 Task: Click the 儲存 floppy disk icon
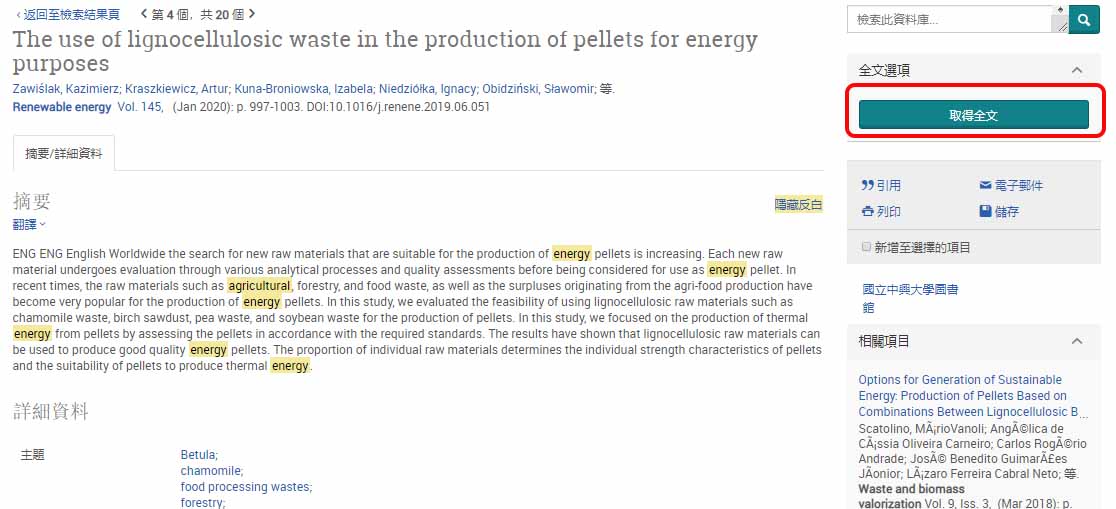pos(985,211)
